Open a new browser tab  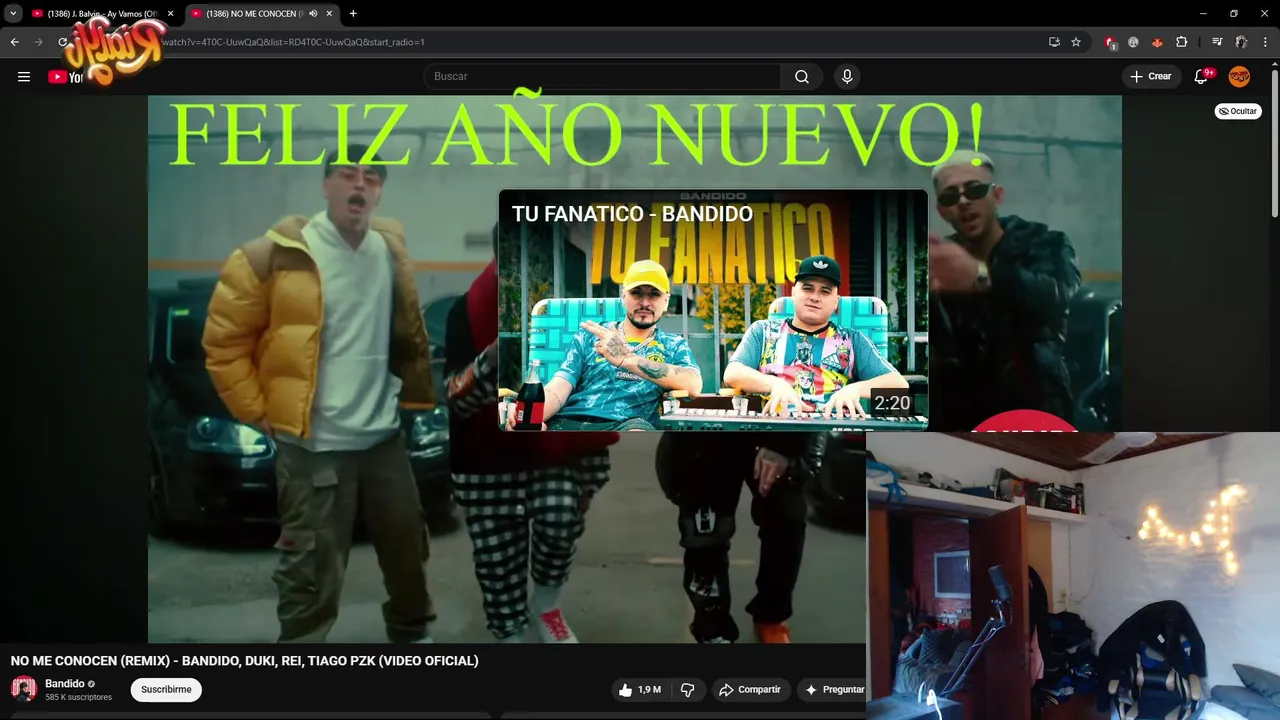point(353,14)
